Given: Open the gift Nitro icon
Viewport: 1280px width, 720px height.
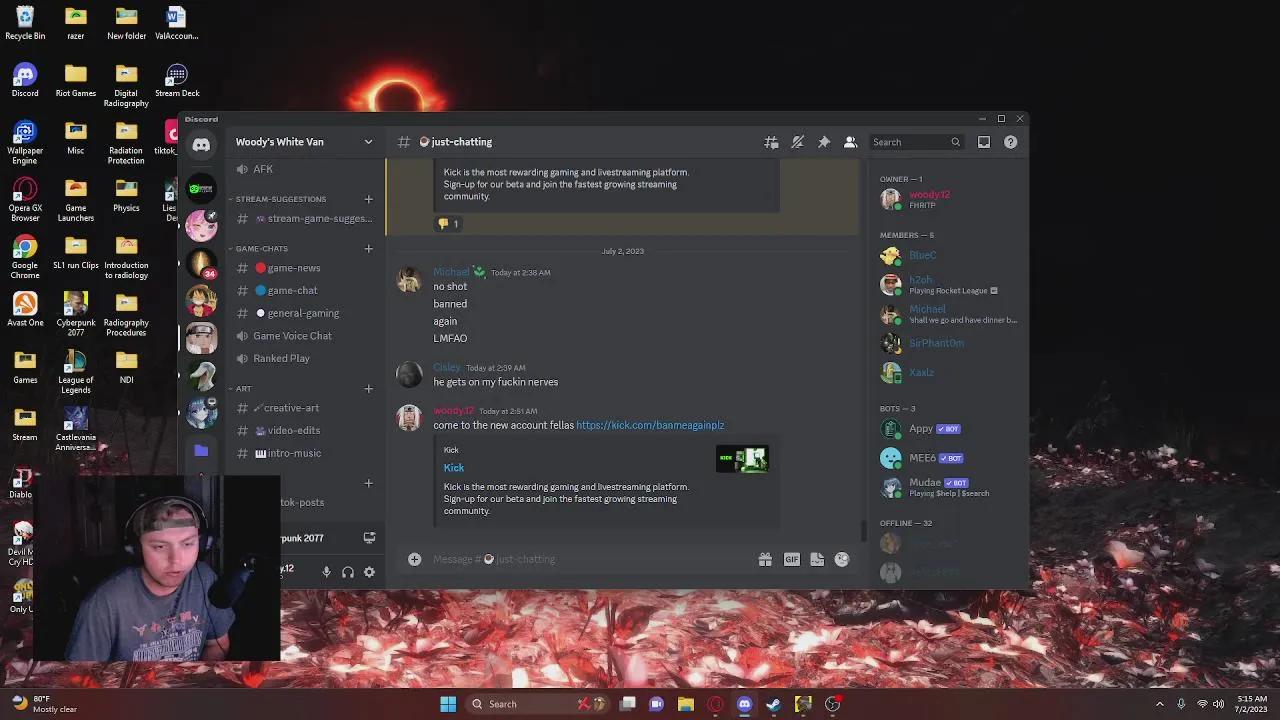Looking at the screenshot, I should (x=765, y=559).
